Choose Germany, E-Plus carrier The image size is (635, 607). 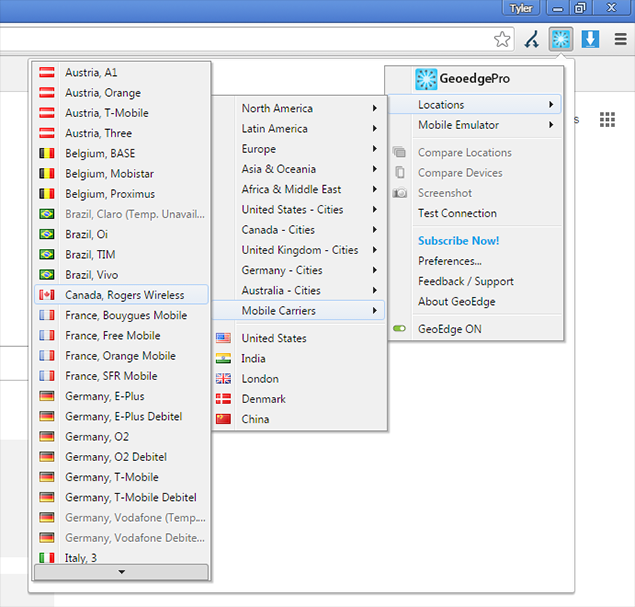tap(121, 396)
